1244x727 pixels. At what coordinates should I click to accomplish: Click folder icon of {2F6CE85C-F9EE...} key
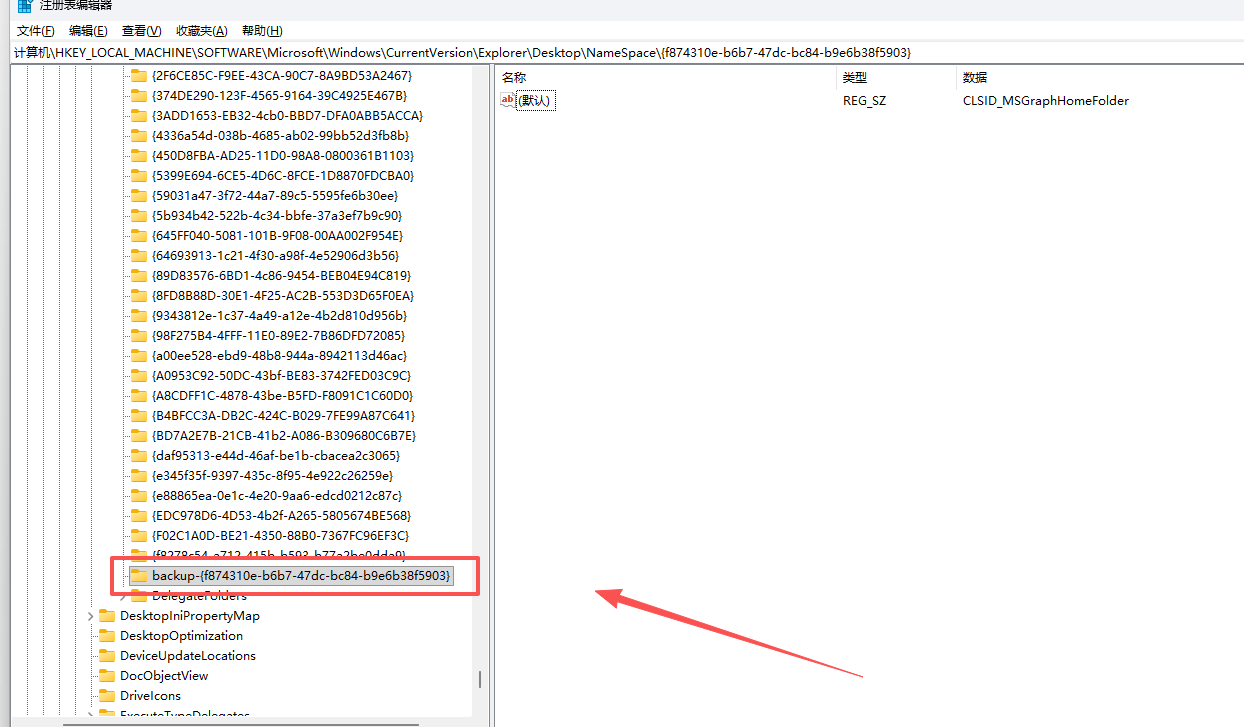click(x=139, y=76)
